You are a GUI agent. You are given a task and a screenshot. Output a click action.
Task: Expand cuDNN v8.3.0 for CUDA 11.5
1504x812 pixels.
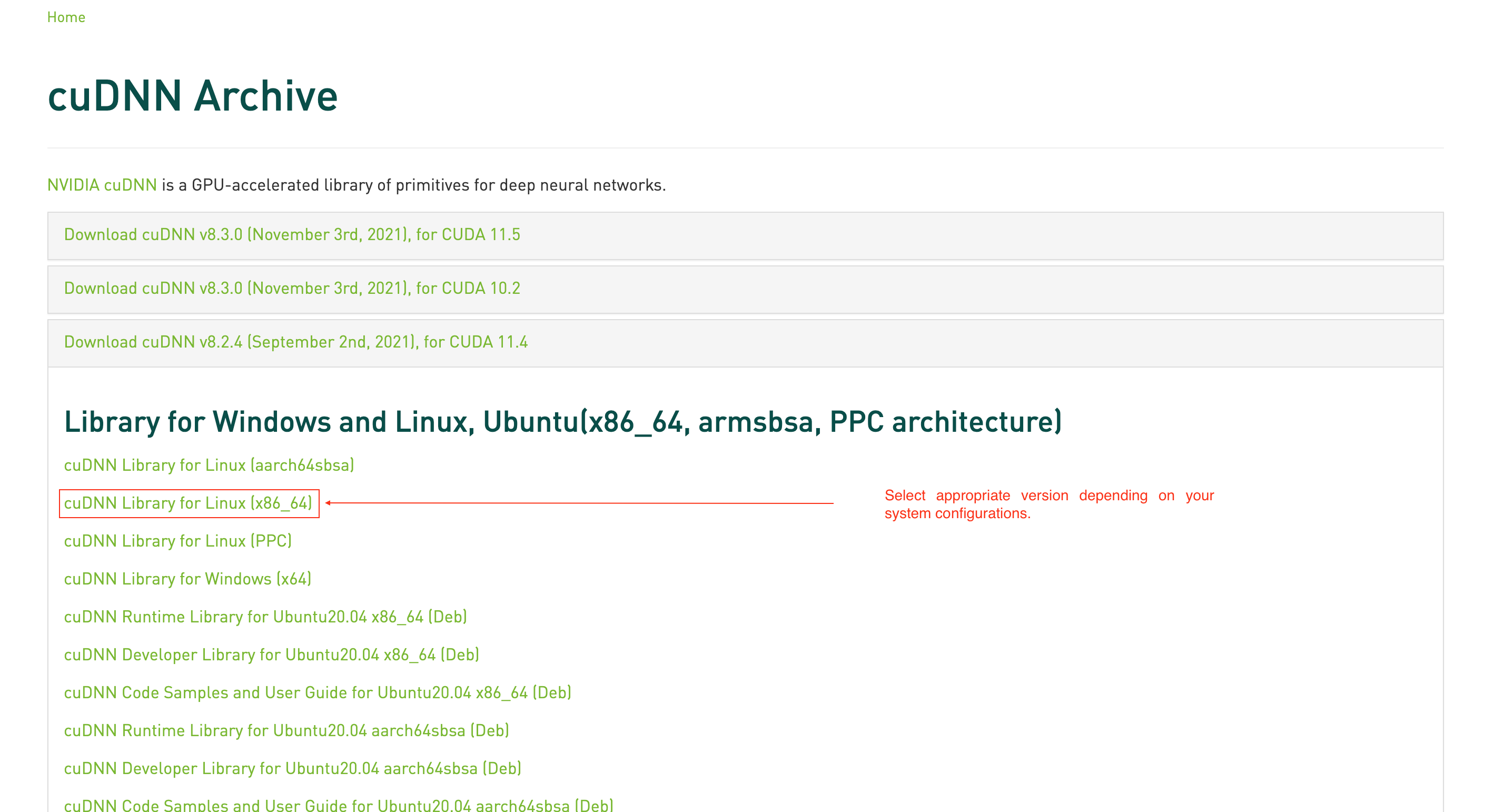tap(291, 235)
